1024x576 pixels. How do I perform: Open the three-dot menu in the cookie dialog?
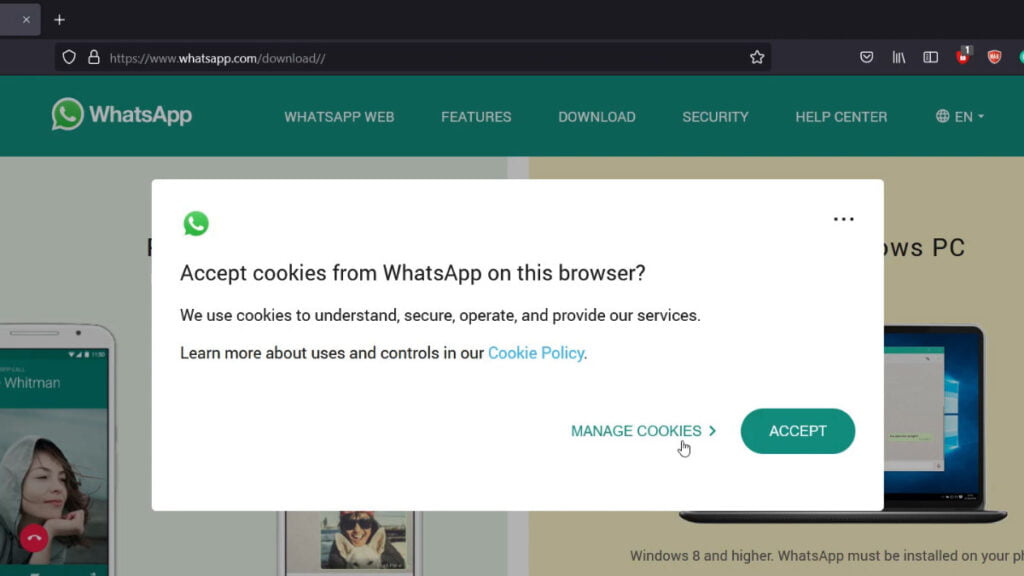coord(843,218)
